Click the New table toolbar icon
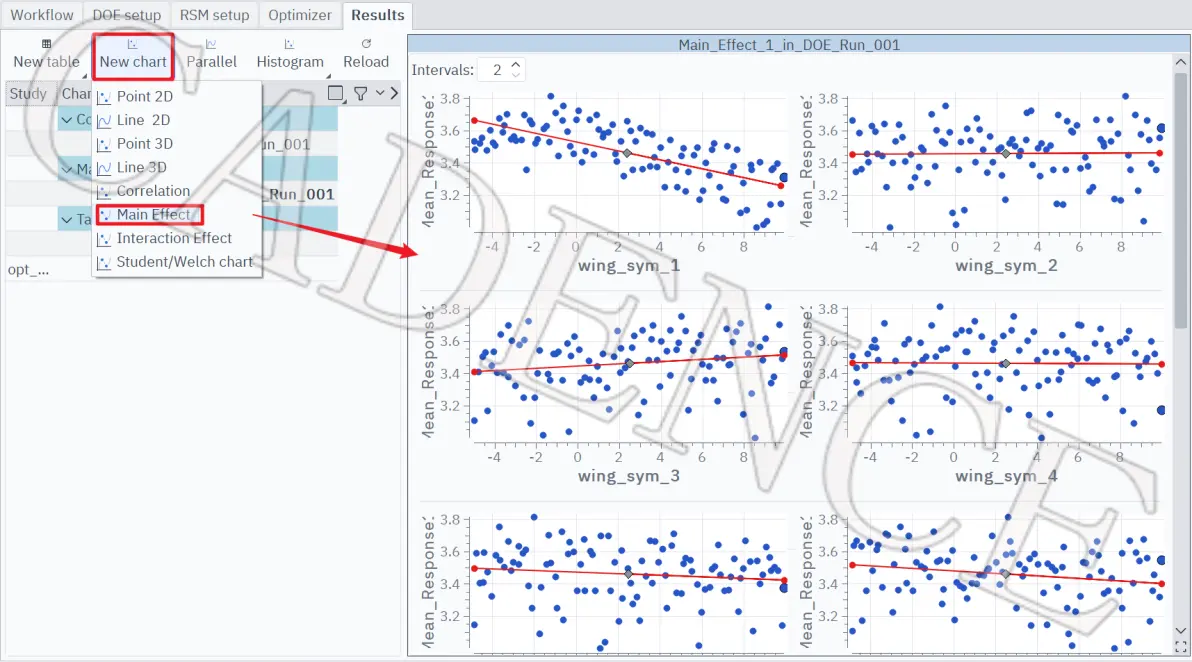 tap(46, 44)
